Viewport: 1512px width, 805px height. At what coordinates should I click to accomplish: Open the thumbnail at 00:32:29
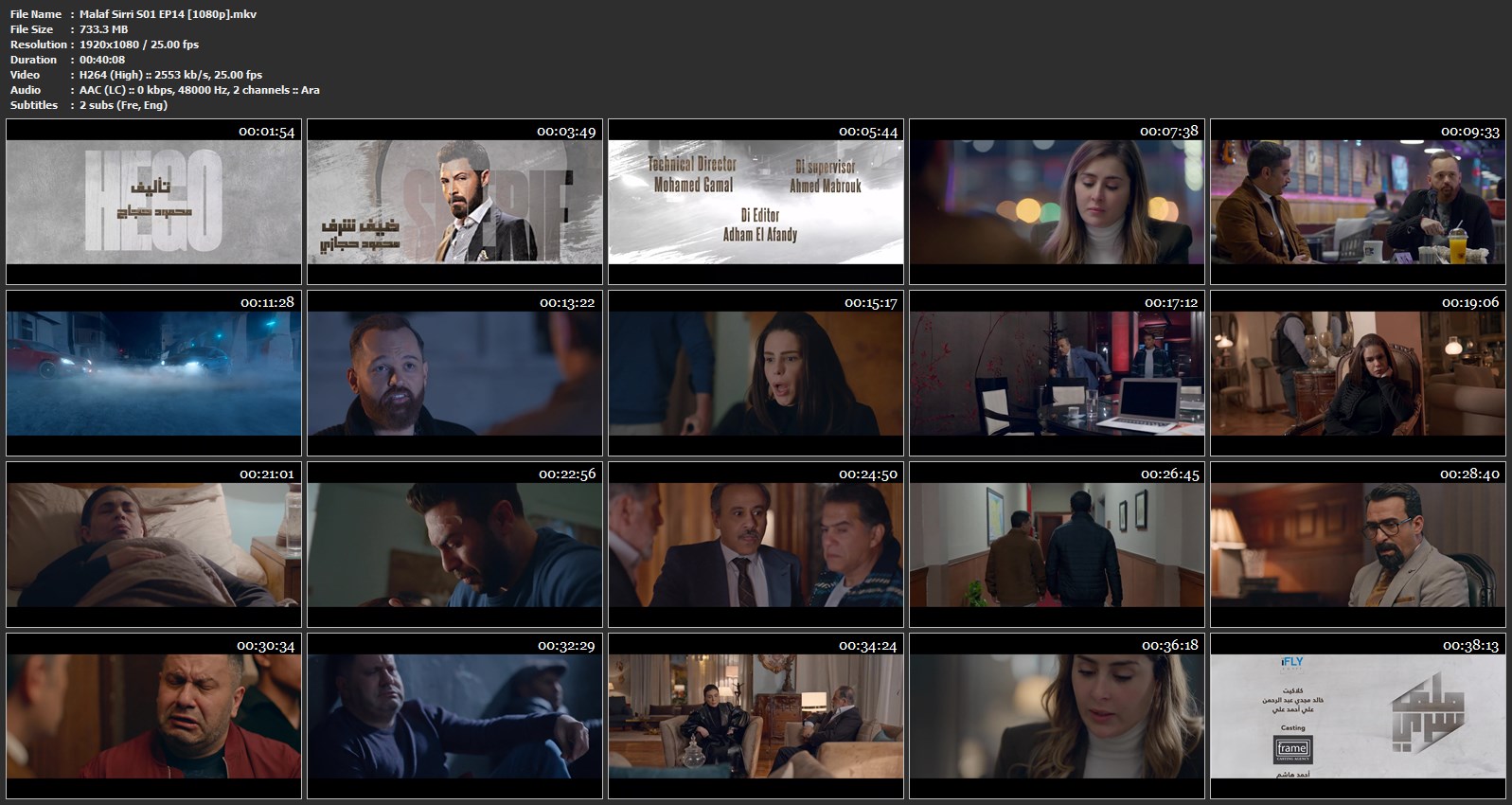[454, 716]
